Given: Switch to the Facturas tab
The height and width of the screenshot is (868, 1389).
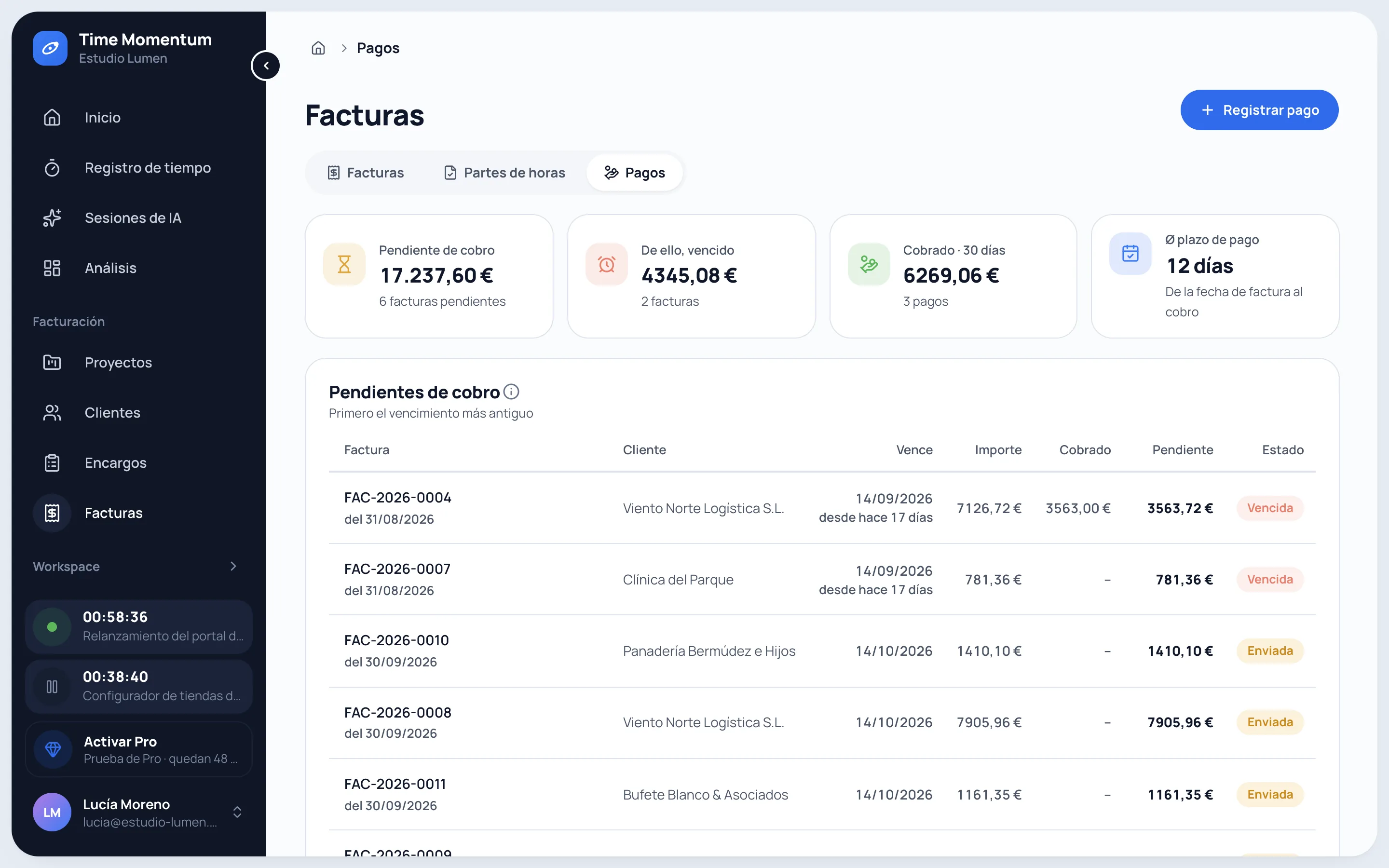Looking at the screenshot, I should [366, 173].
